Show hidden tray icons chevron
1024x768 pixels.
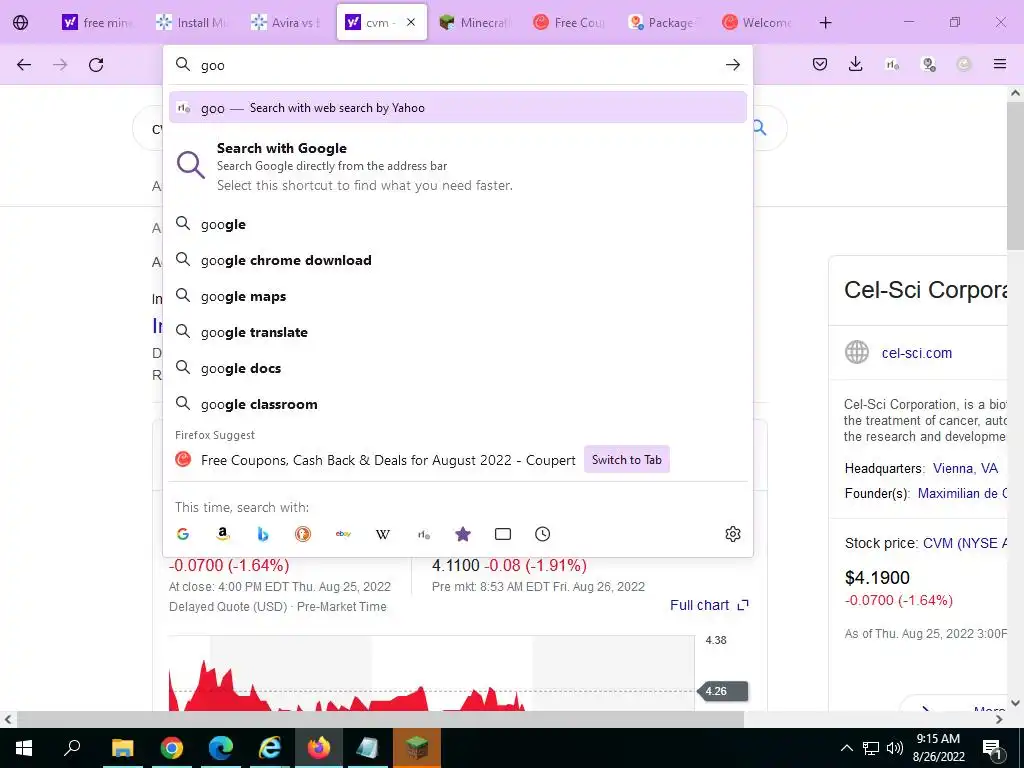(x=846, y=748)
